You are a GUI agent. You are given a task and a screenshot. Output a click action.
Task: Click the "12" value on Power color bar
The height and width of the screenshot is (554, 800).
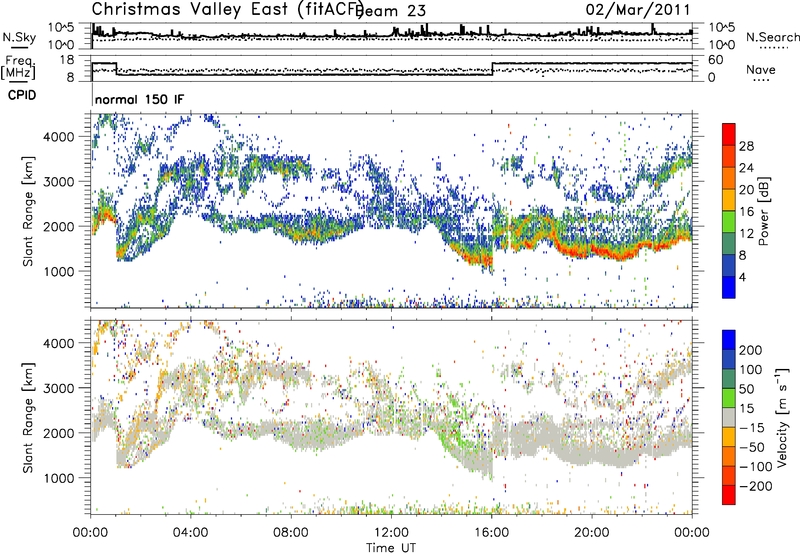click(746, 234)
